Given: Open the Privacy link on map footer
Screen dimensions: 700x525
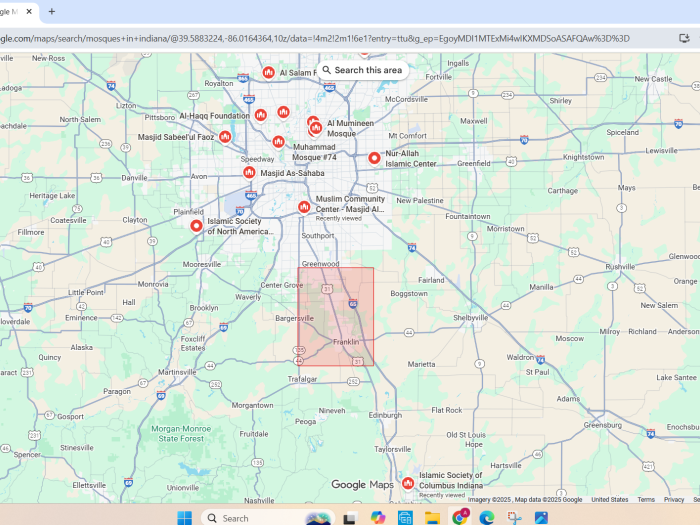Looking at the screenshot, I should point(674,499).
